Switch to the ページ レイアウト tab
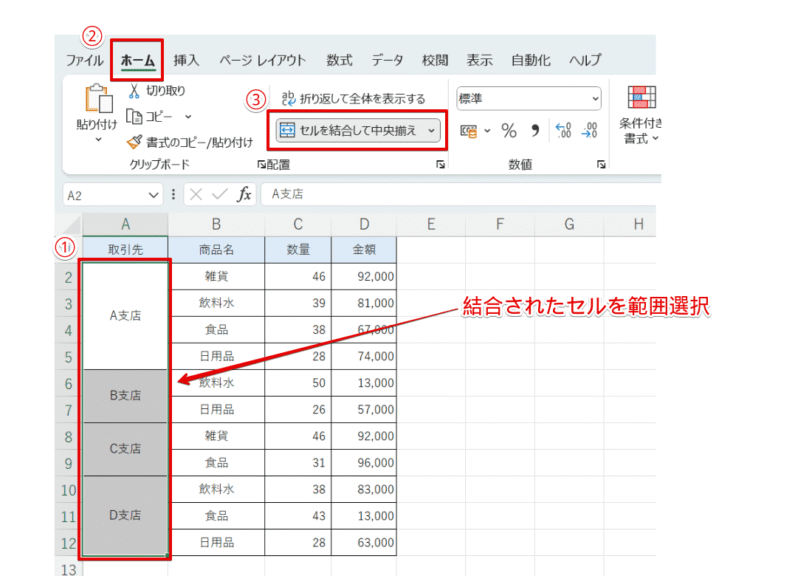The width and height of the screenshot is (812, 576). coord(263,61)
